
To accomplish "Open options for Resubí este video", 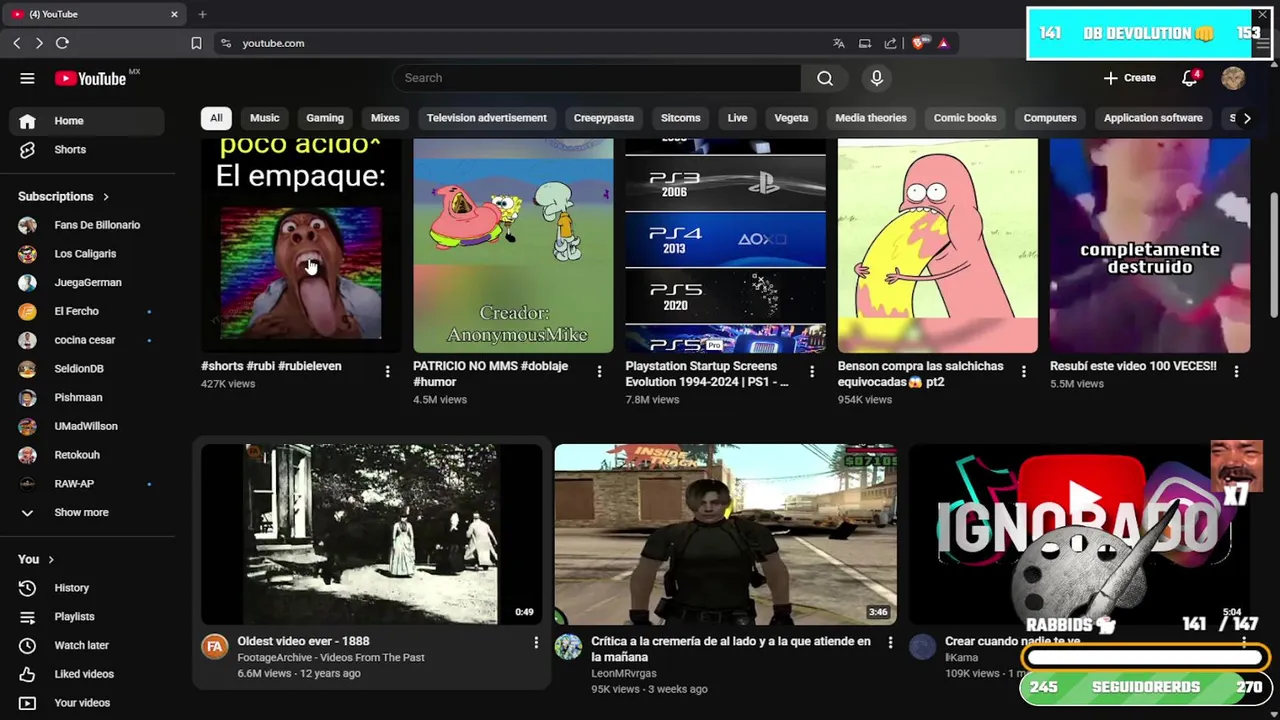I will [1236, 372].
